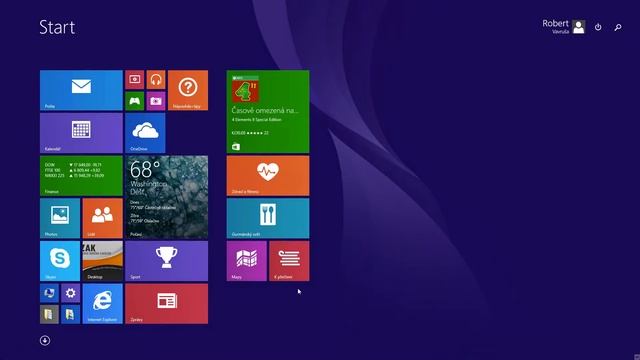Open the File Explorer folder tile
This screenshot has width=640, height=360.
(x=49, y=314)
